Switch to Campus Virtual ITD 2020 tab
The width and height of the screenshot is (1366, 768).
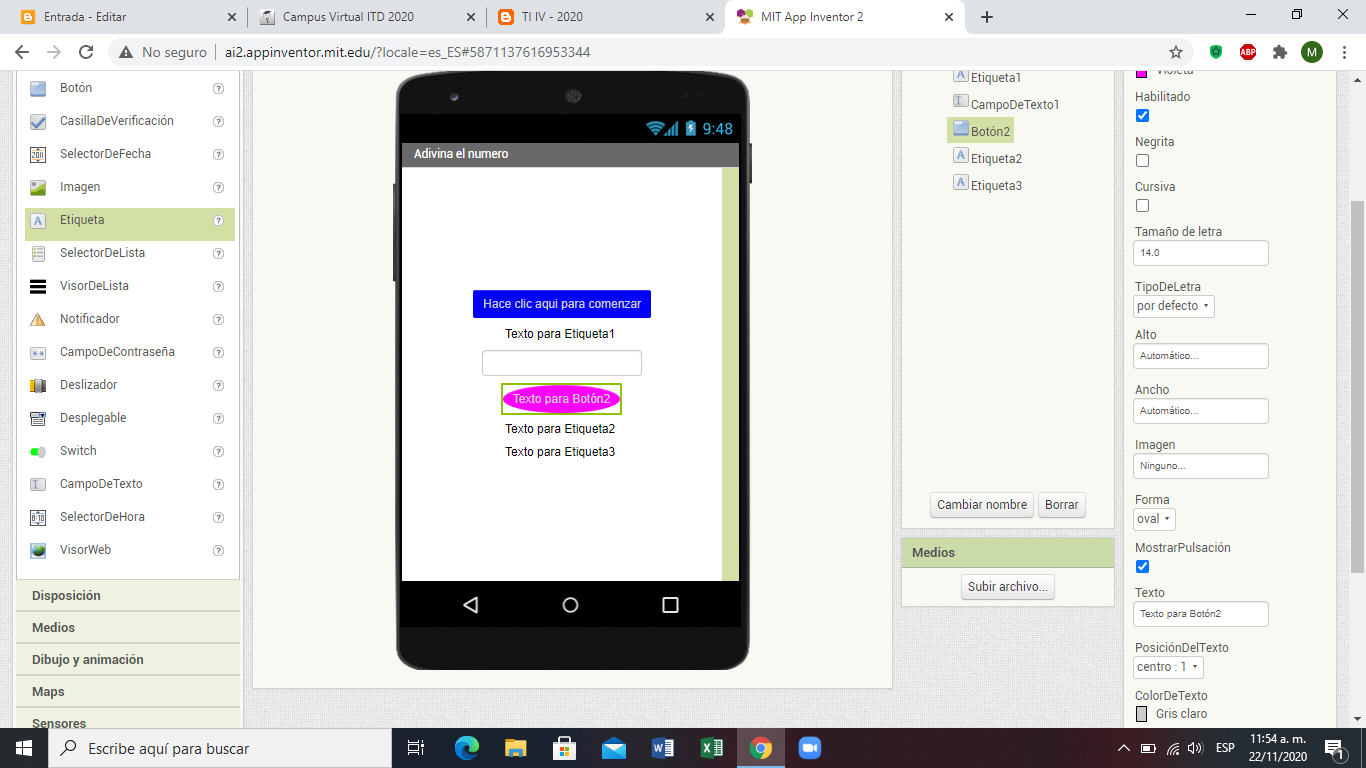pos(367,17)
